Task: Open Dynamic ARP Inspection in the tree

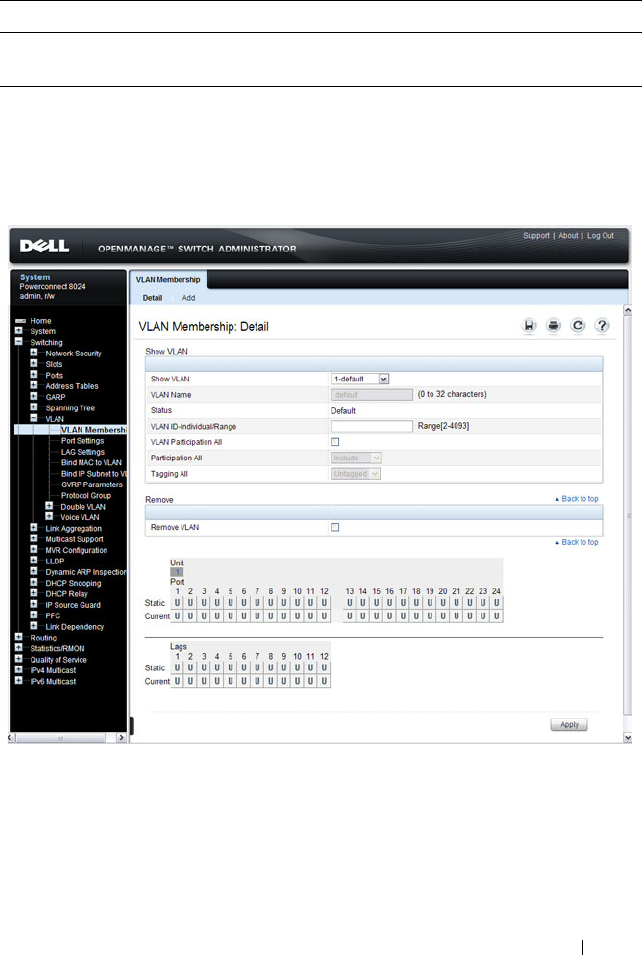Action: click(x=86, y=572)
